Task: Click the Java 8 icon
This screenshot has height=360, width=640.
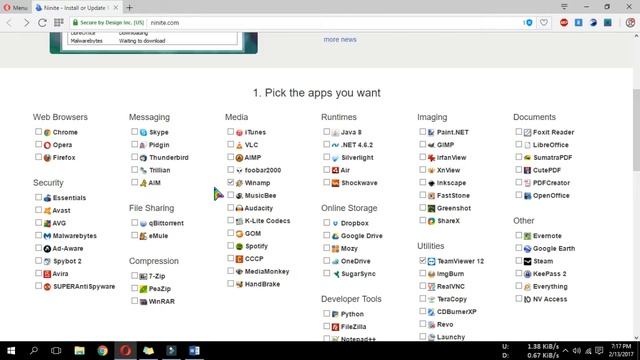Action: [335, 132]
